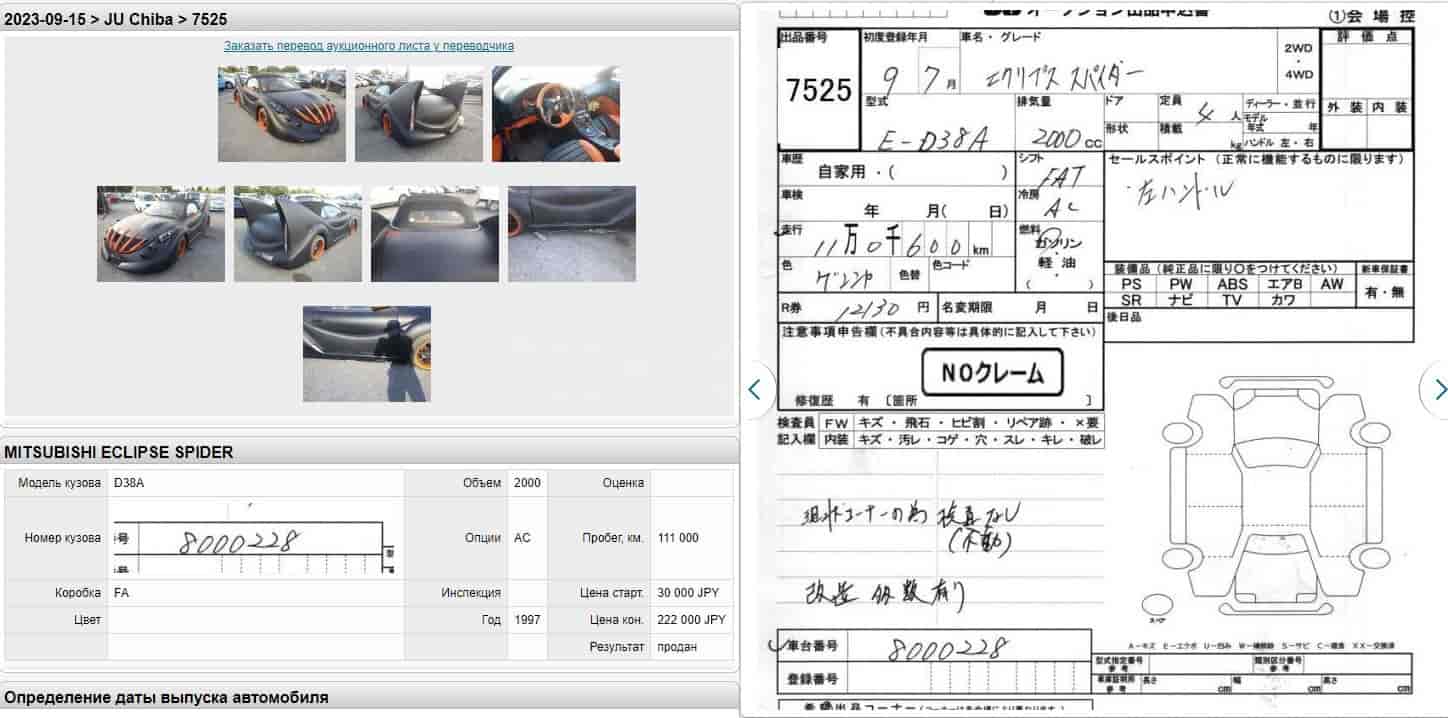Open the thumbnail showing the black side panel close-up

tap(572, 234)
